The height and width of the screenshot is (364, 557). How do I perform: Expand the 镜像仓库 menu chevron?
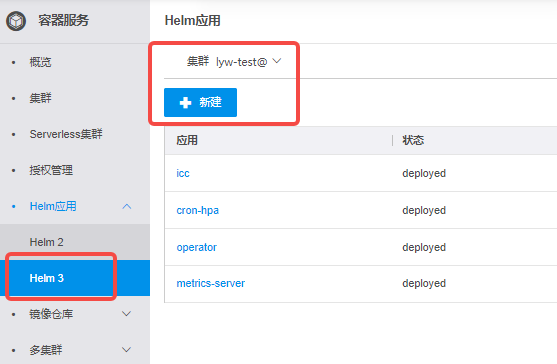(x=127, y=314)
